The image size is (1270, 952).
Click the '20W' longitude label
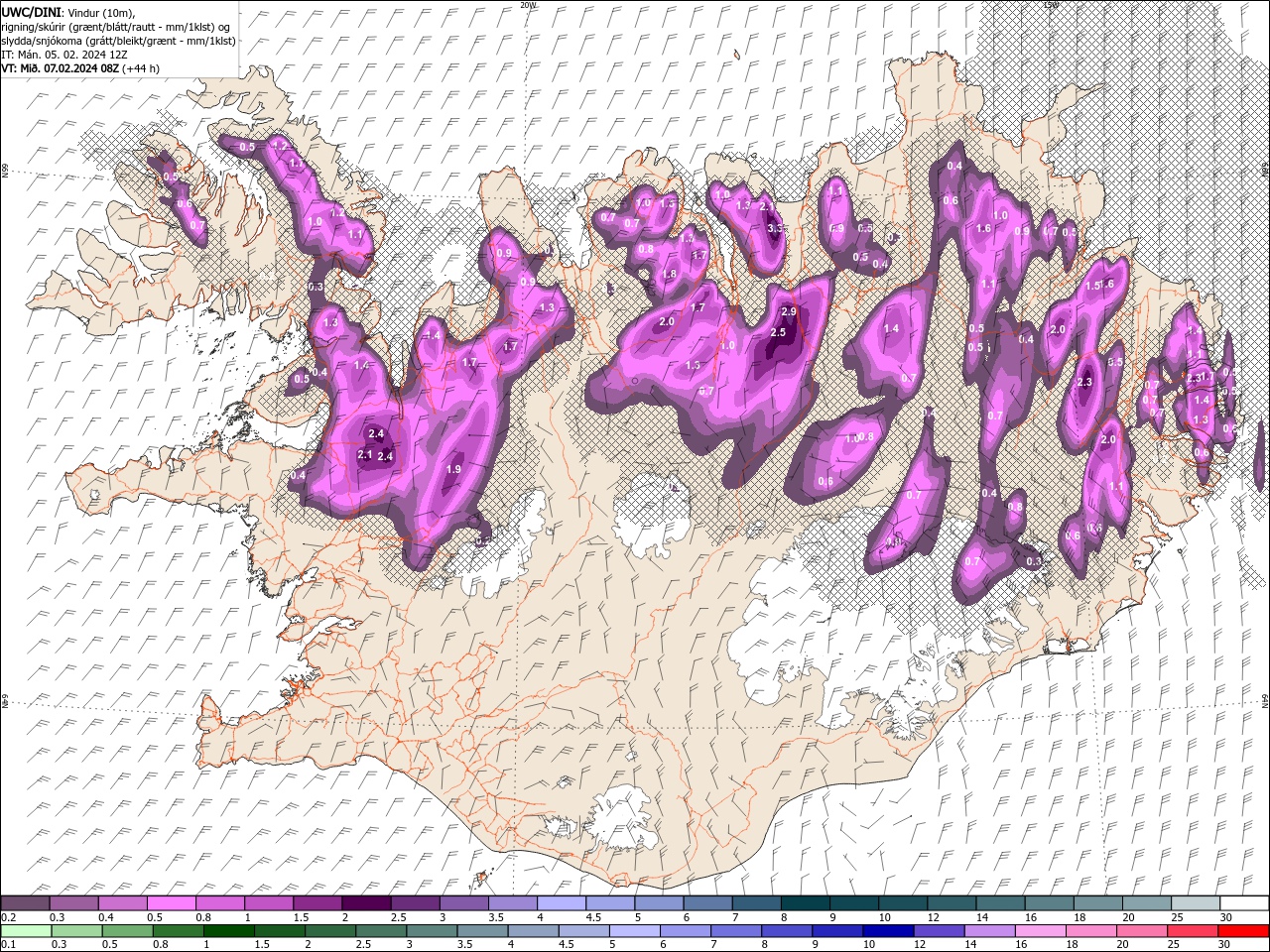click(x=528, y=4)
